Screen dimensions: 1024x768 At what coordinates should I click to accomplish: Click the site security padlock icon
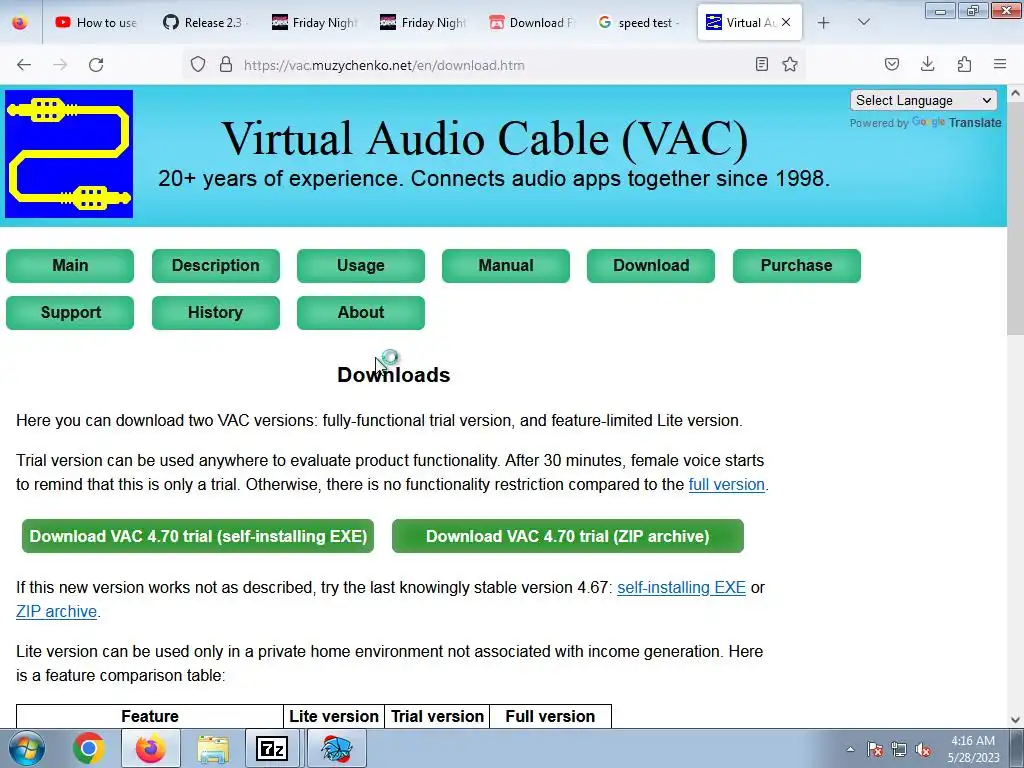(x=226, y=64)
